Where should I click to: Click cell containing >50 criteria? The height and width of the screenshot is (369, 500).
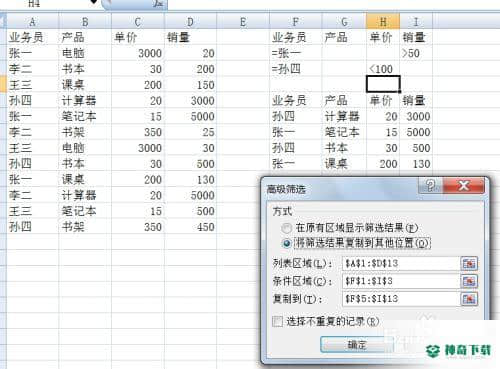pos(416,53)
